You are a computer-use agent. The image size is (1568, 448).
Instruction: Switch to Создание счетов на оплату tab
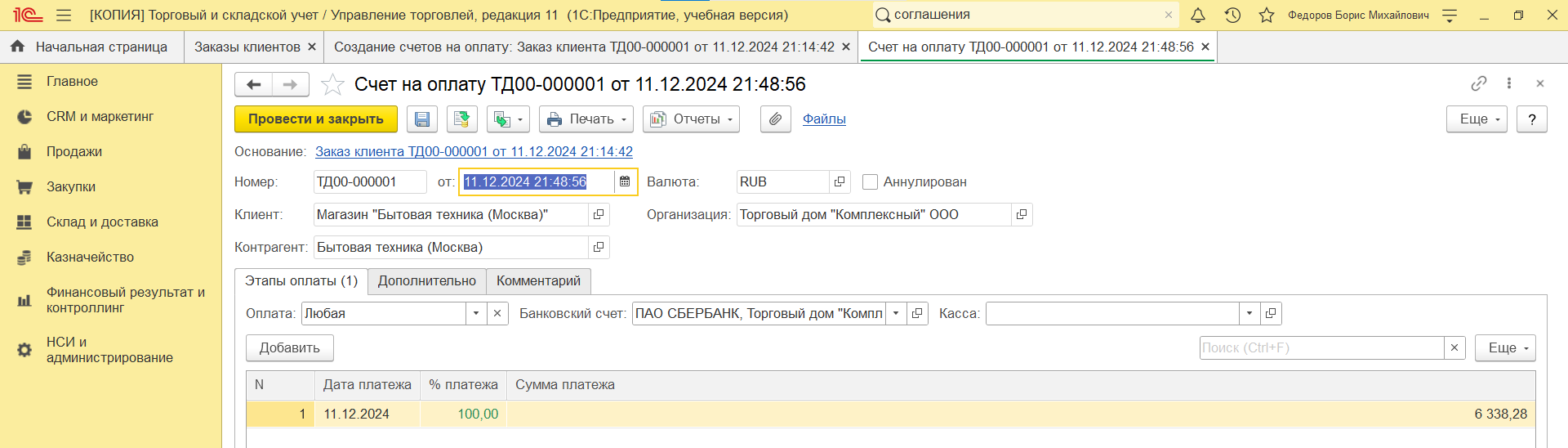point(584,47)
